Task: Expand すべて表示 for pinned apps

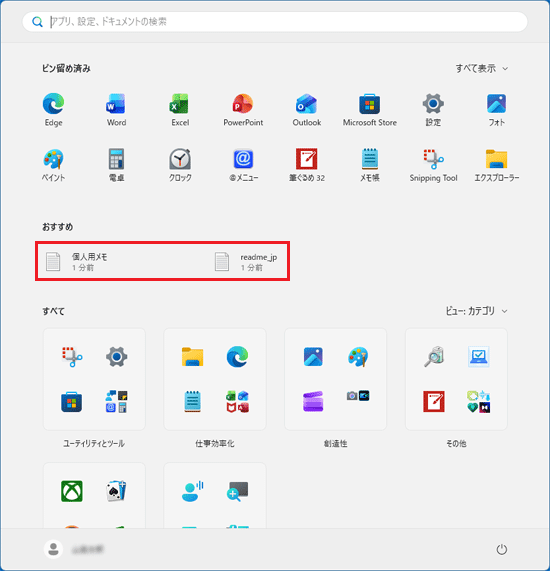Action: (482, 68)
